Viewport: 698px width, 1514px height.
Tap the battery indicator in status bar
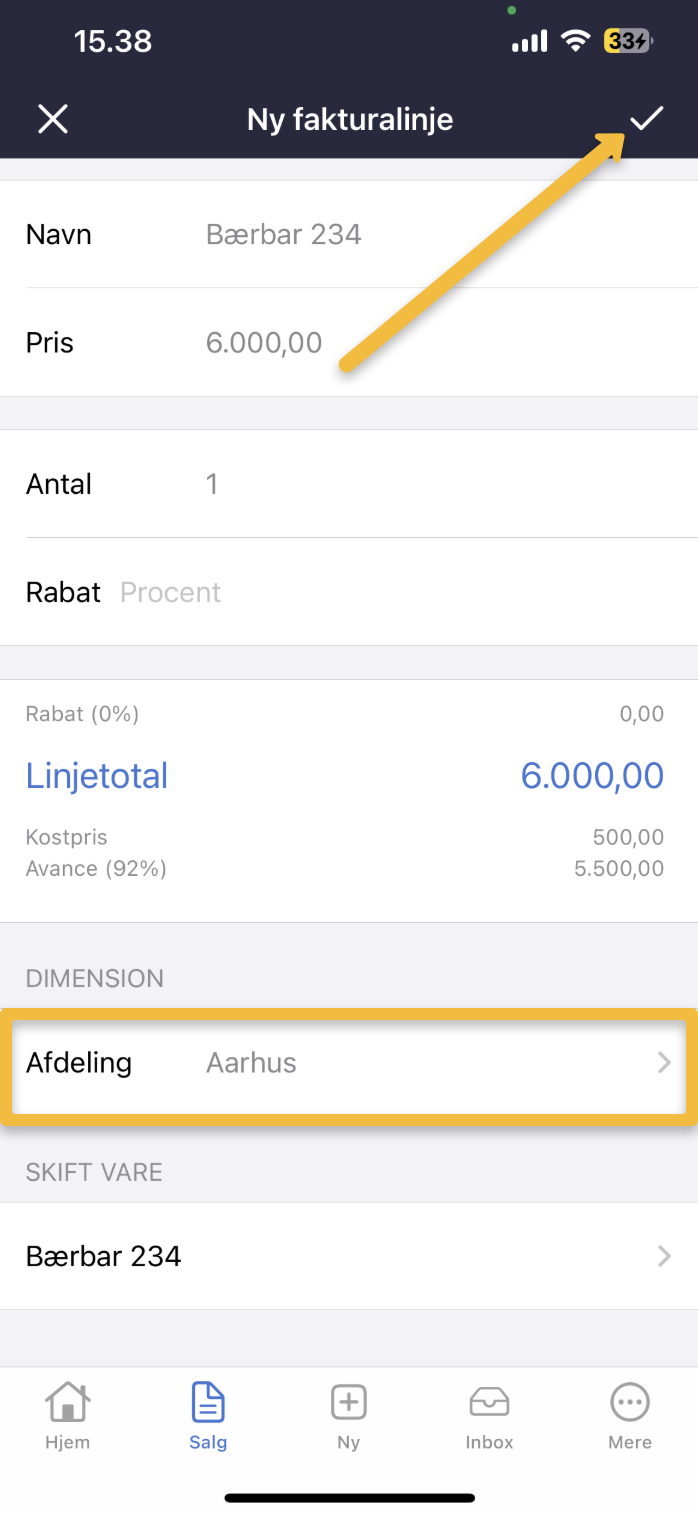pyautogui.click(x=628, y=41)
